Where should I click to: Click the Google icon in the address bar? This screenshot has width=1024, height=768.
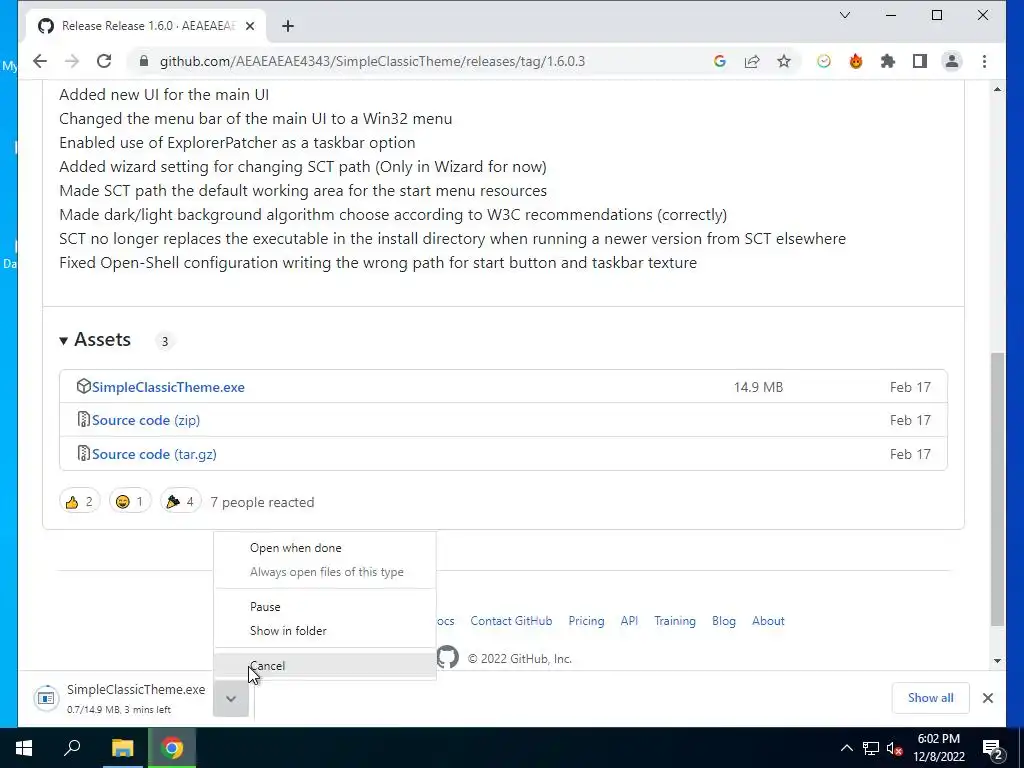[720, 61]
